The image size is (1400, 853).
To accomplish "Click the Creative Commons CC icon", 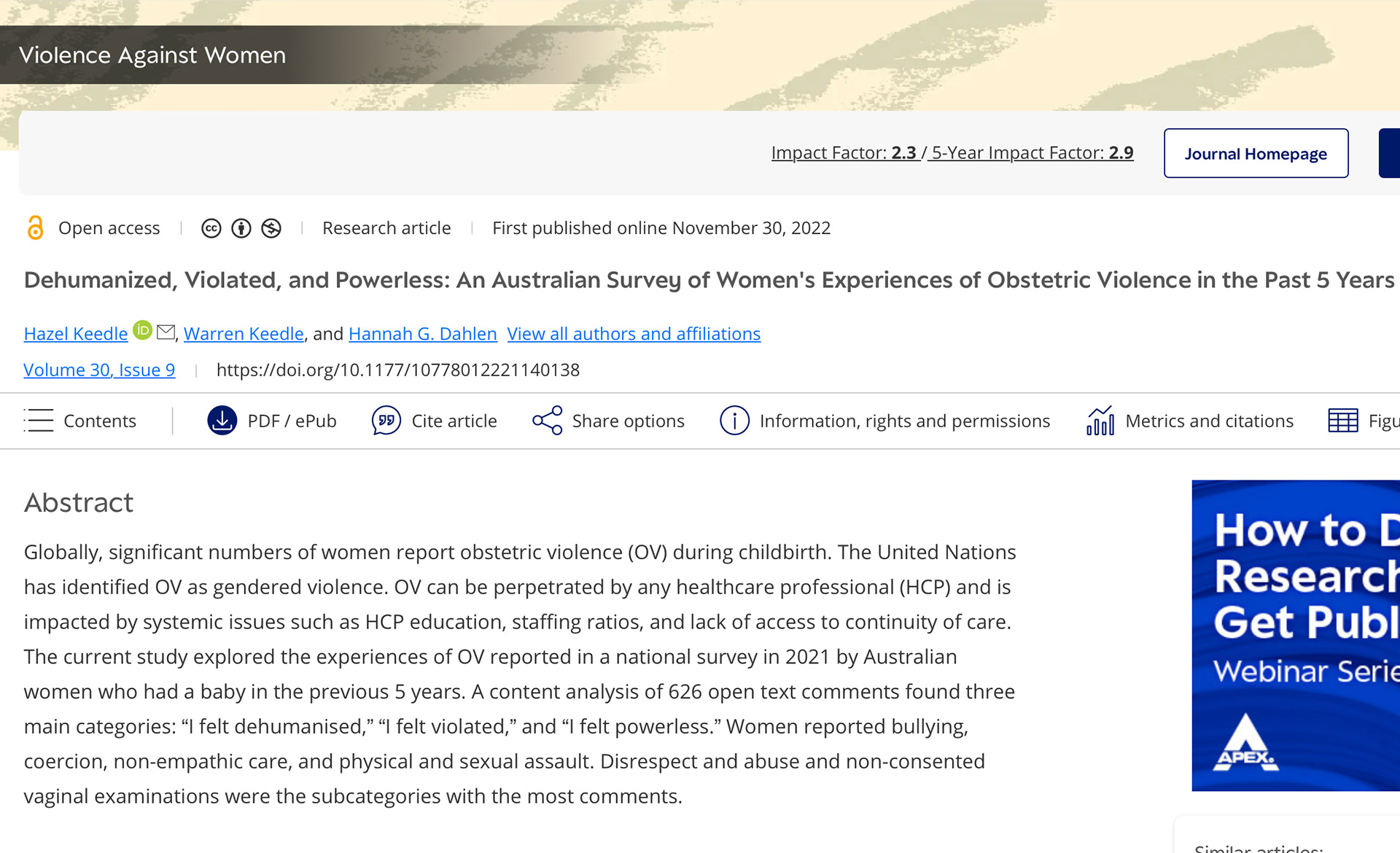I will (211, 229).
